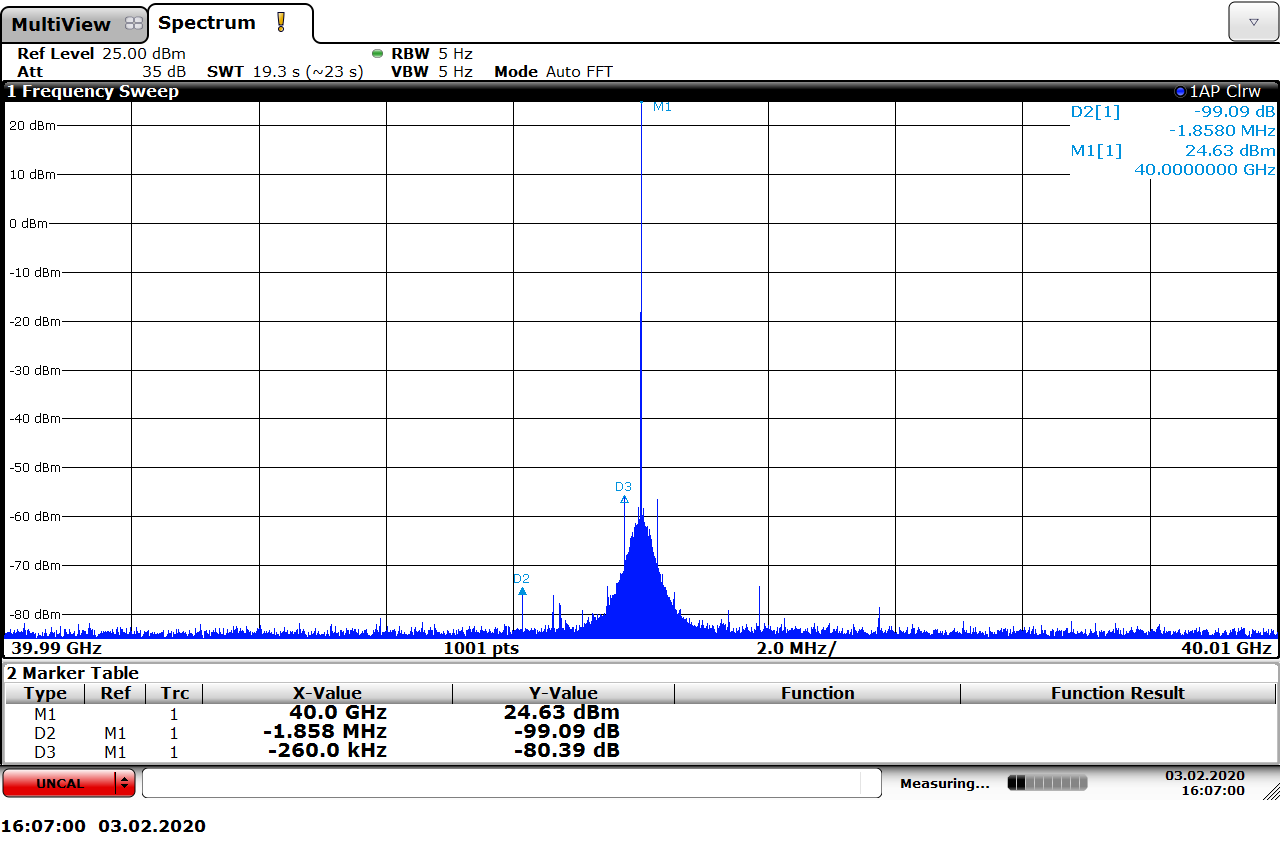
Task: Select the D2 row in marker table
Action: pos(640,732)
